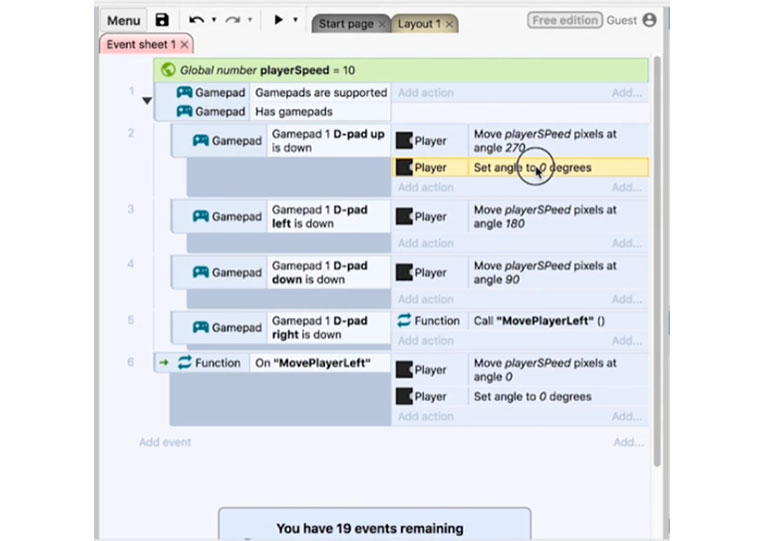The image size is (763, 541).
Task: Click Add action under event 4
Action: tap(426, 299)
